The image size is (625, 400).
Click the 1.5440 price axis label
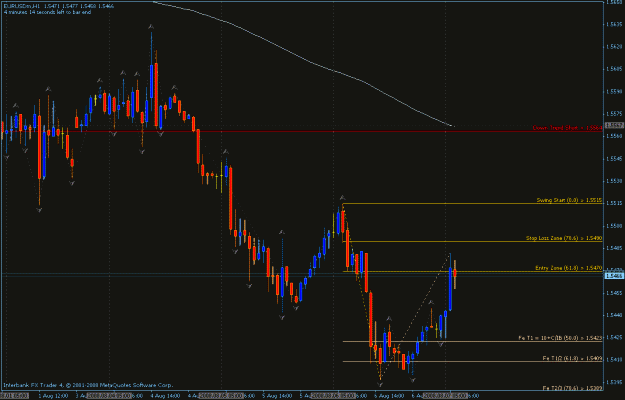(x=614, y=315)
